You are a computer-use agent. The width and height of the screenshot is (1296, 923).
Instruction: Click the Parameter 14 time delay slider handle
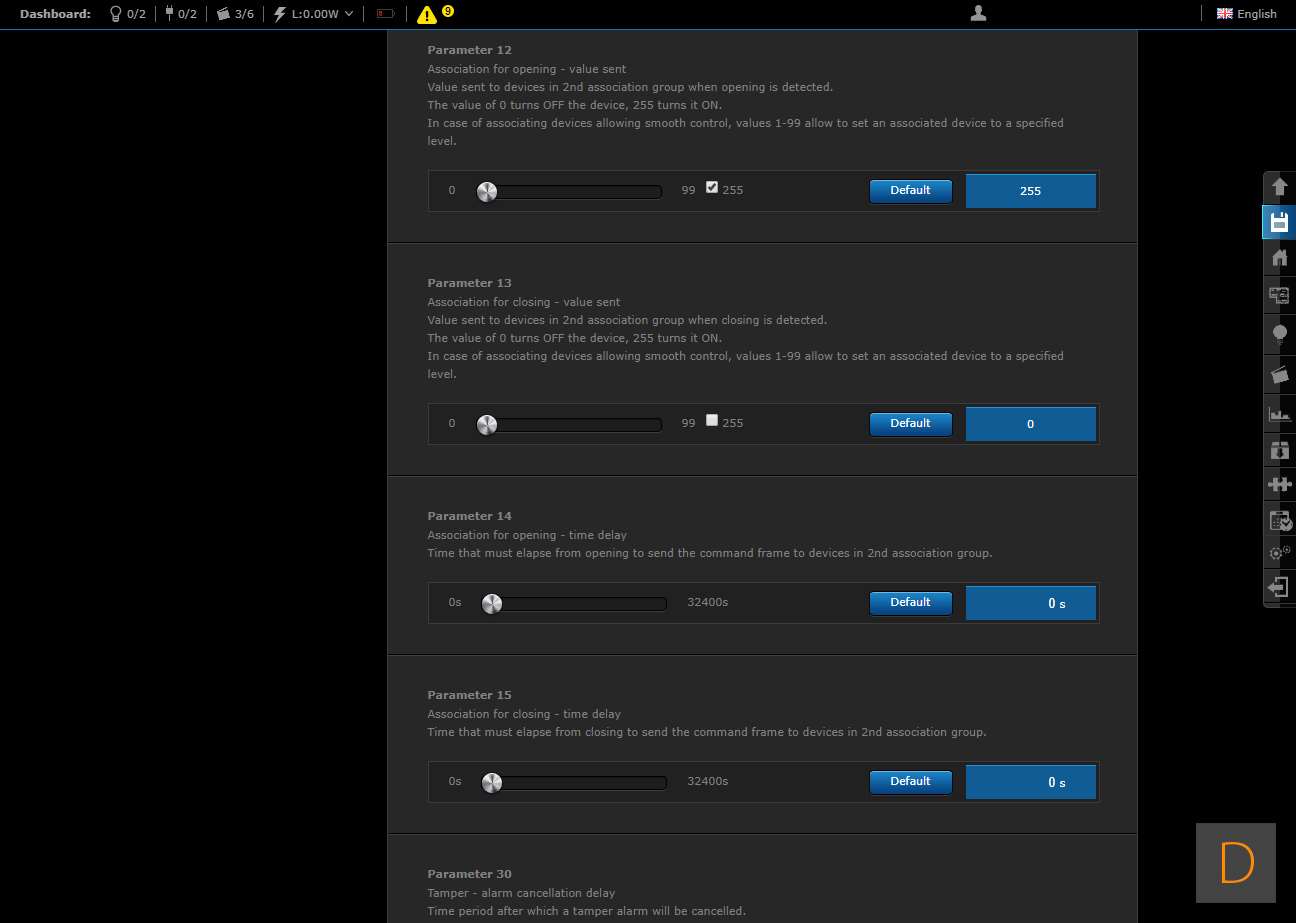(491, 603)
